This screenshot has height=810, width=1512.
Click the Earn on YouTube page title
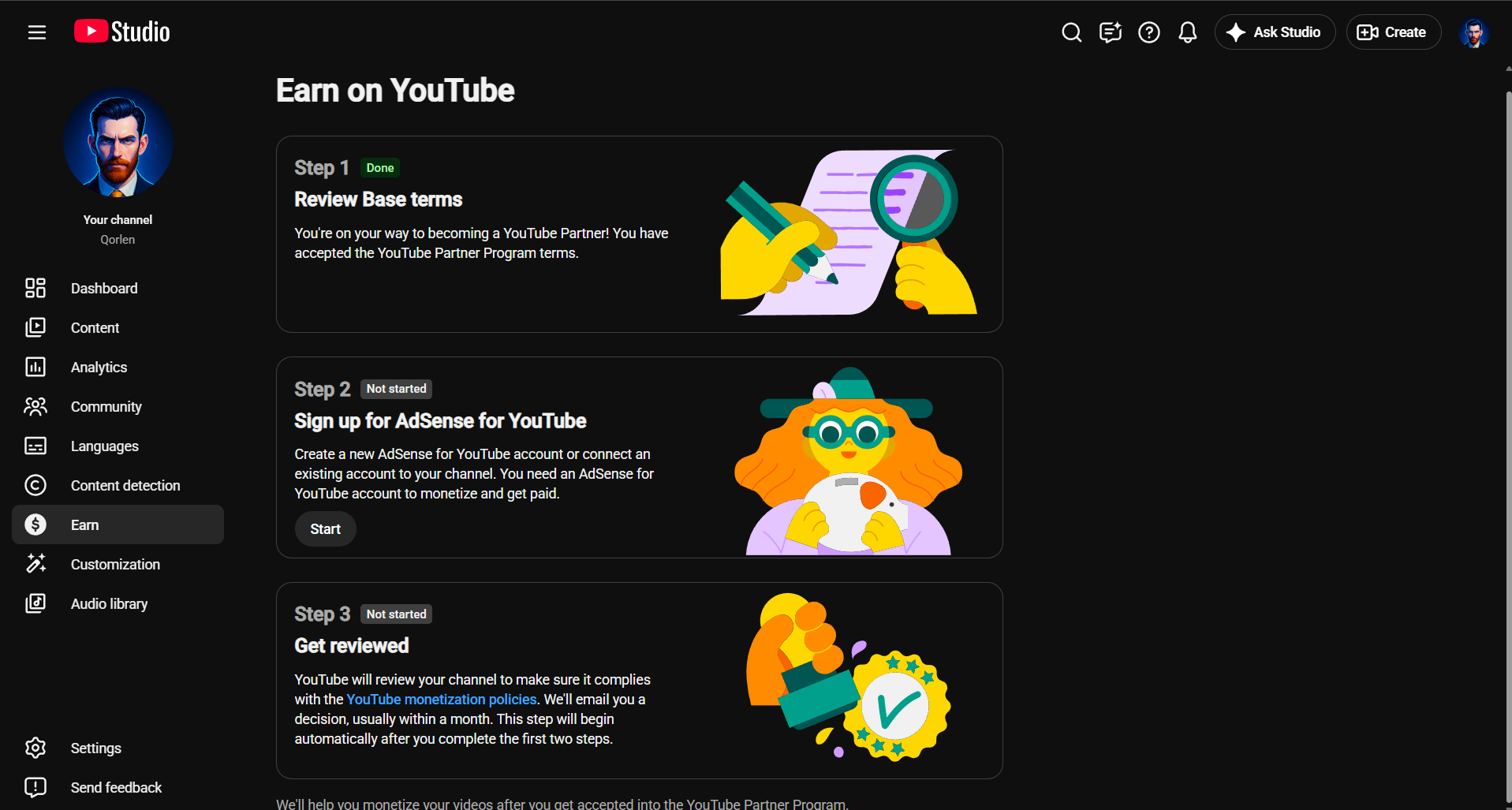(395, 91)
